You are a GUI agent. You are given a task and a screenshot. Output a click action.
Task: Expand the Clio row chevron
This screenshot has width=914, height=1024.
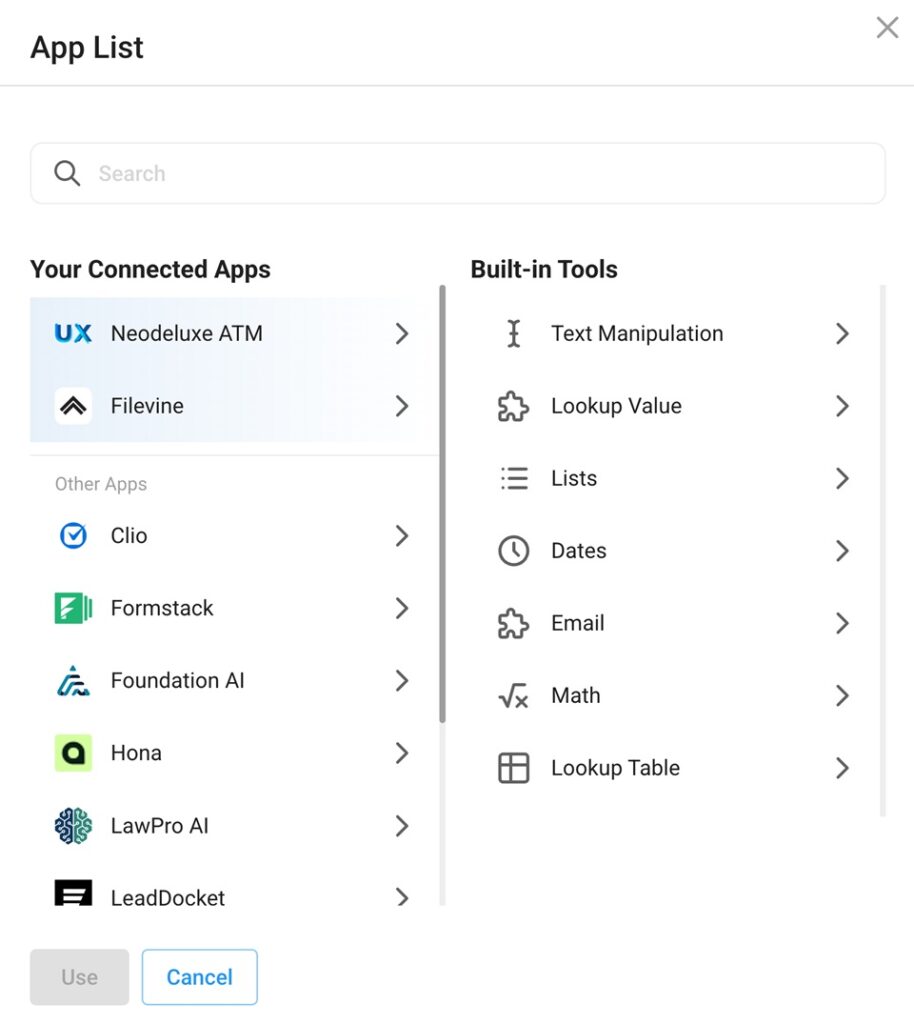(x=402, y=536)
